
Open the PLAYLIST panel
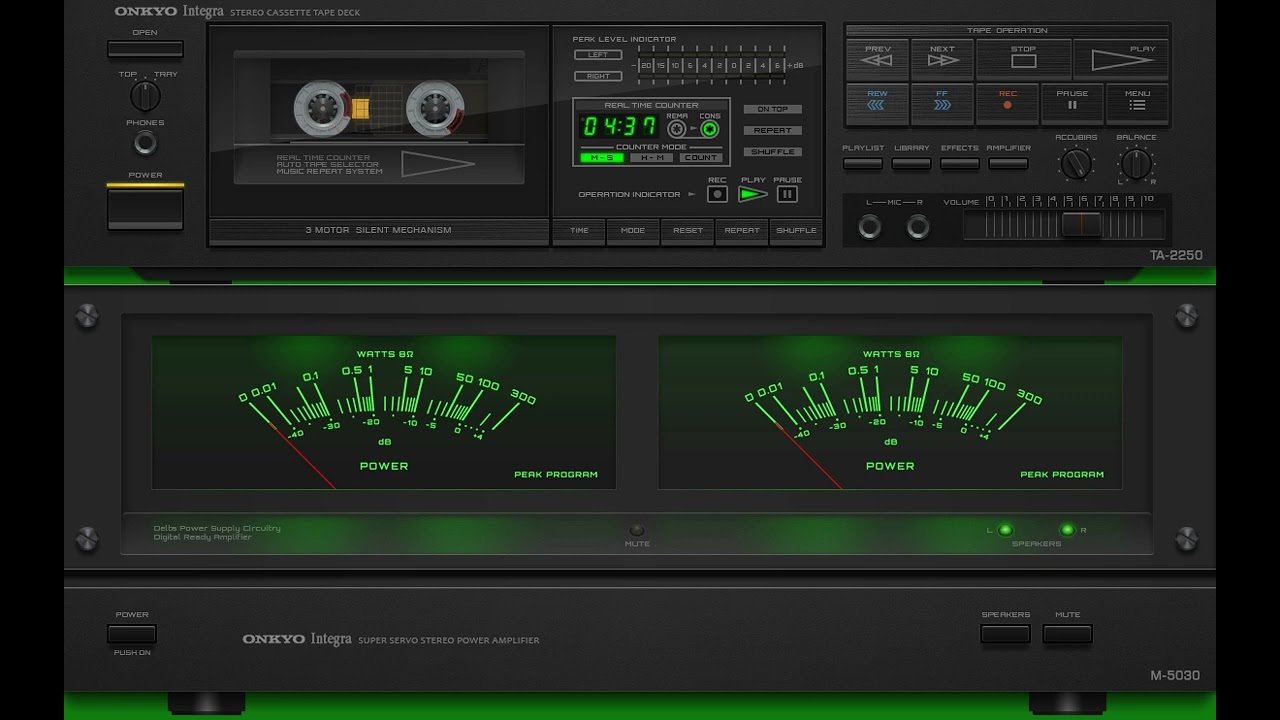(862, 163)
